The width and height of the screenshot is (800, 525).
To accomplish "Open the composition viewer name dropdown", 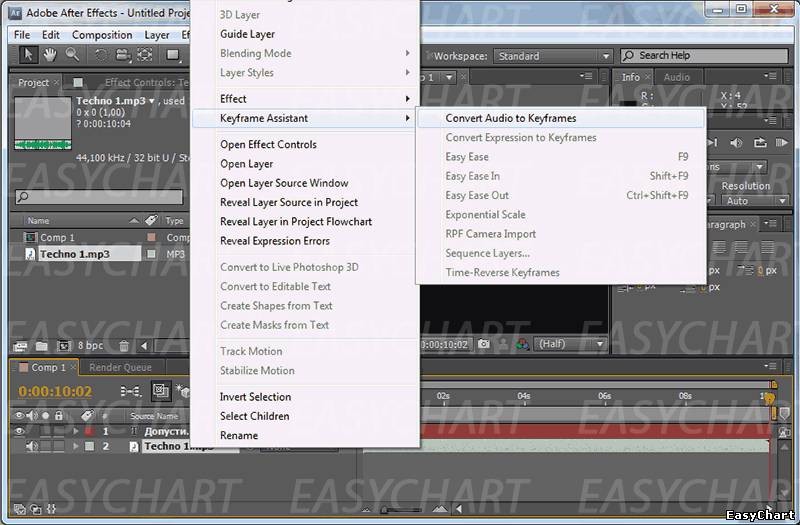I will [x=449, y=78].
